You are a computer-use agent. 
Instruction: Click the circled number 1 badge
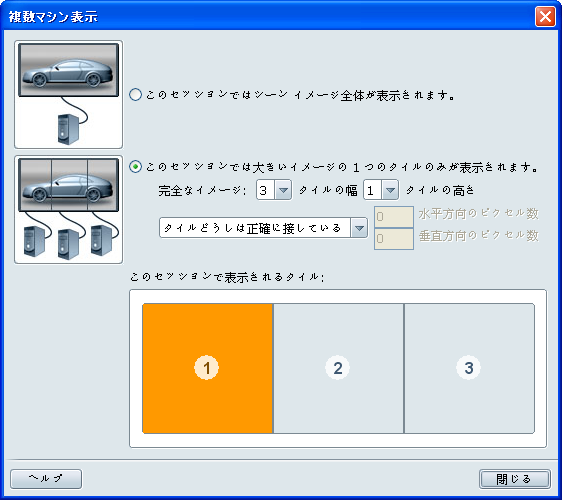pyautogui.click(x=207, y=368)
